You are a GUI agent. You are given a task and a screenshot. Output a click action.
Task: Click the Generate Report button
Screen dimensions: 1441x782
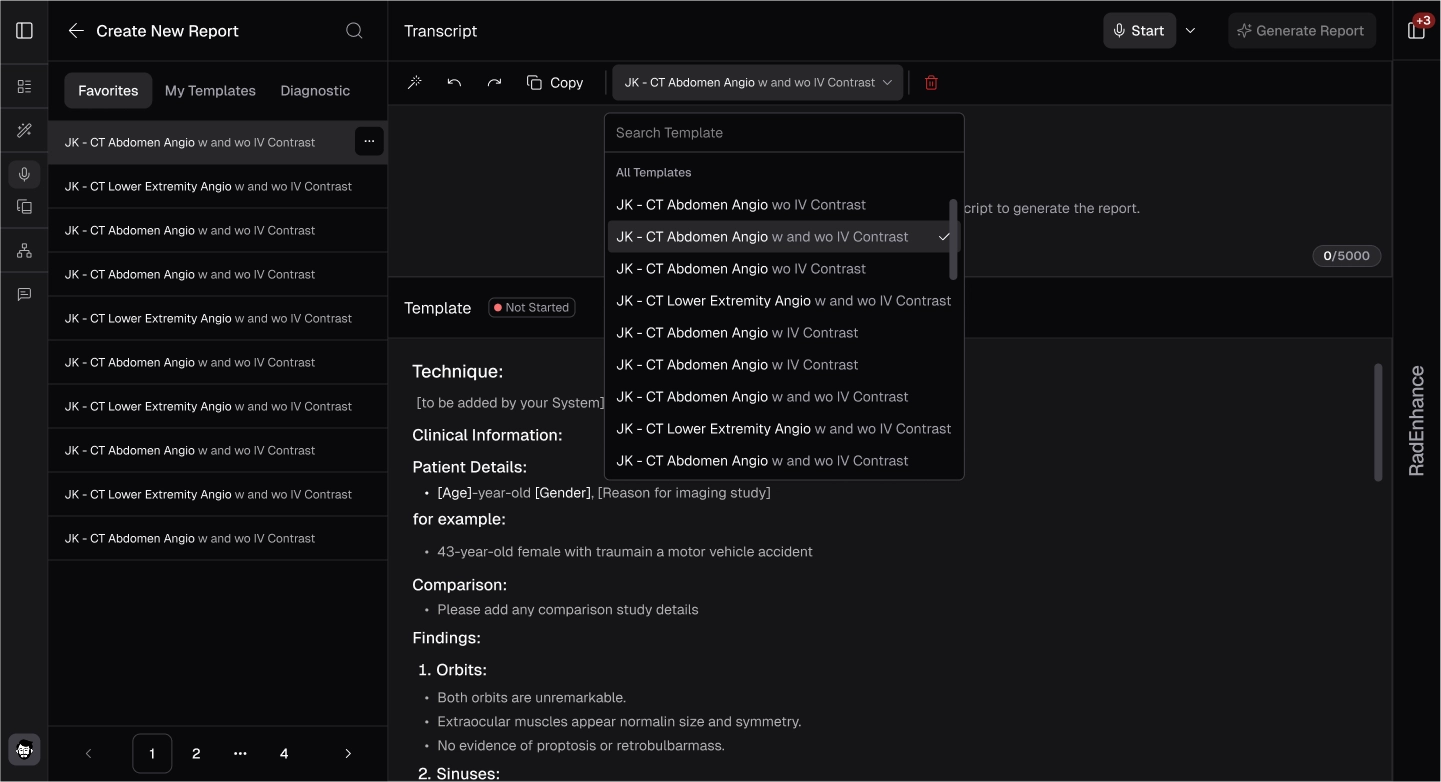1301,31
